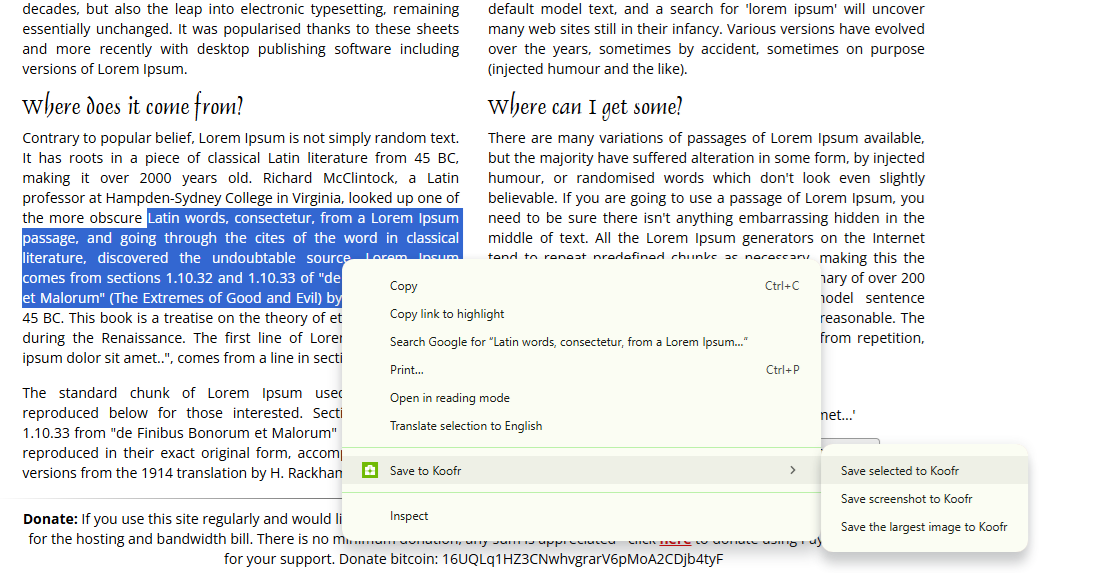
Task: Click the 'Where can I get some?' heading
Action: pos(585,106)
